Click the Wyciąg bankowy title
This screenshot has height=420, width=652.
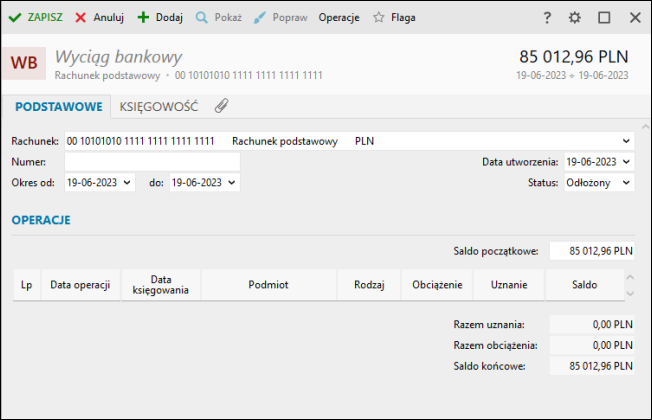(119, 57)
